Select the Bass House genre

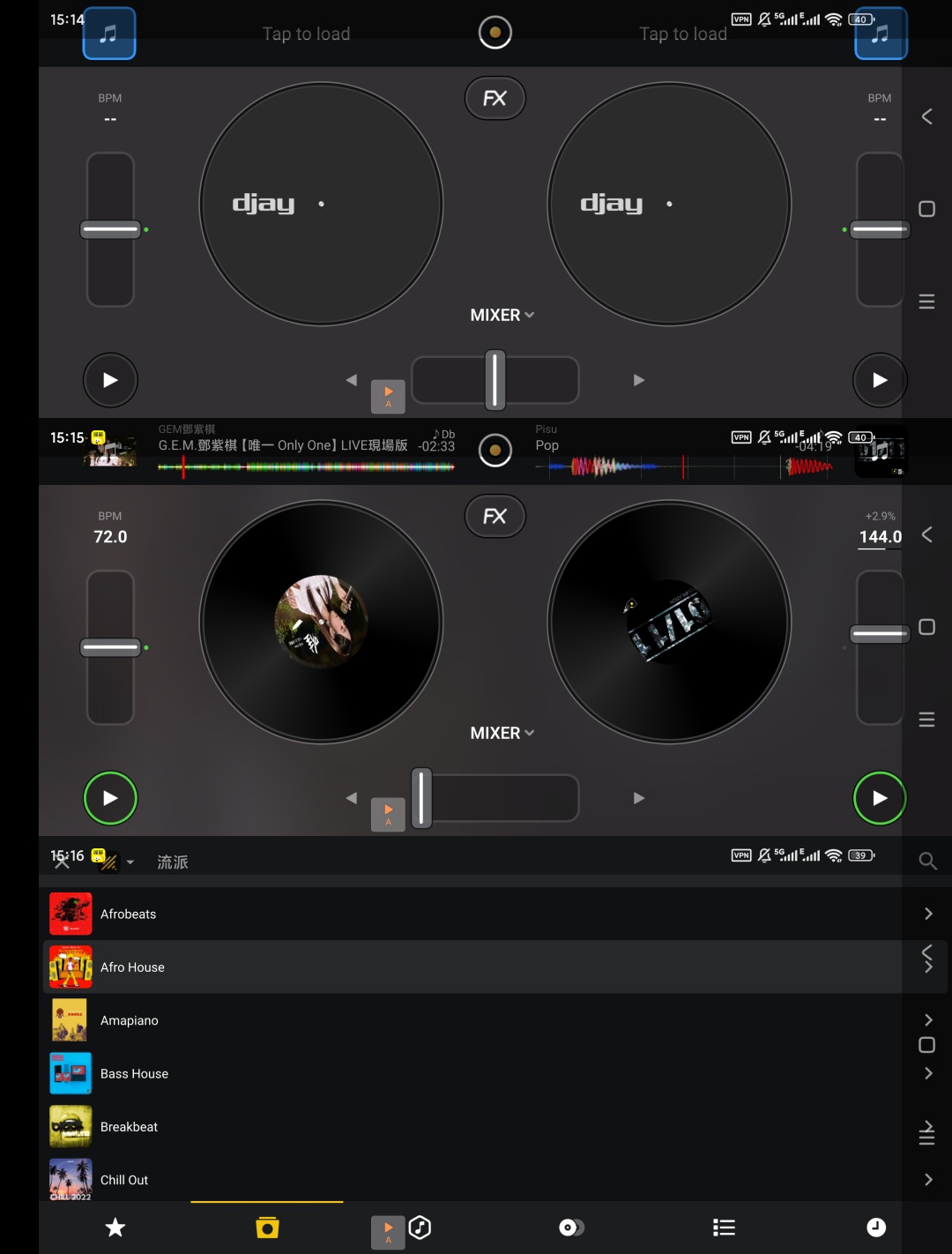[134, 1073]
